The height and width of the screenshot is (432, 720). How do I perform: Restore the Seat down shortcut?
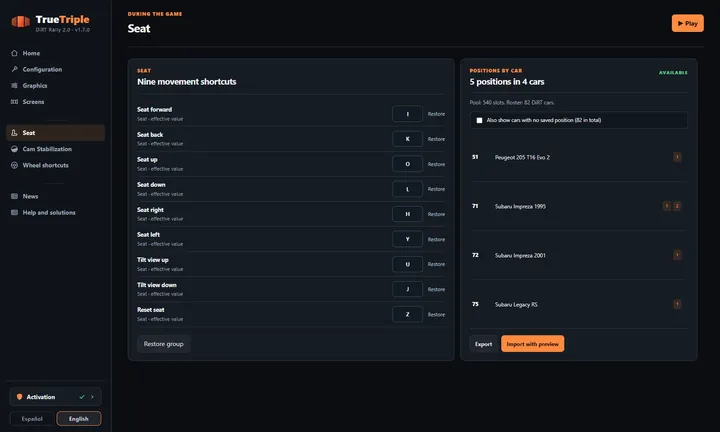pyautogui.click(x=436, y=189)
